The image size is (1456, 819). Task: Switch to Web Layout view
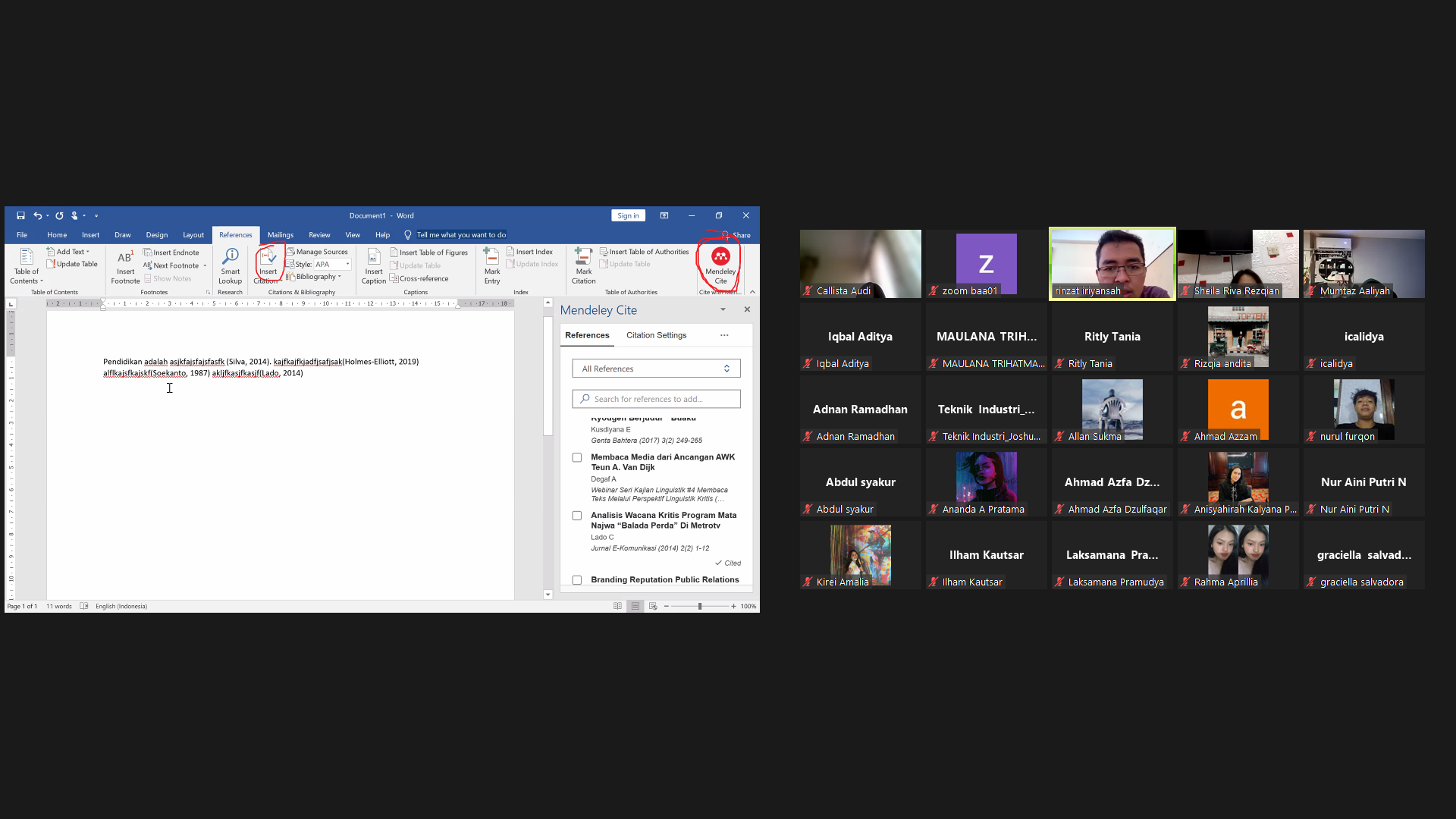[653, 607]
